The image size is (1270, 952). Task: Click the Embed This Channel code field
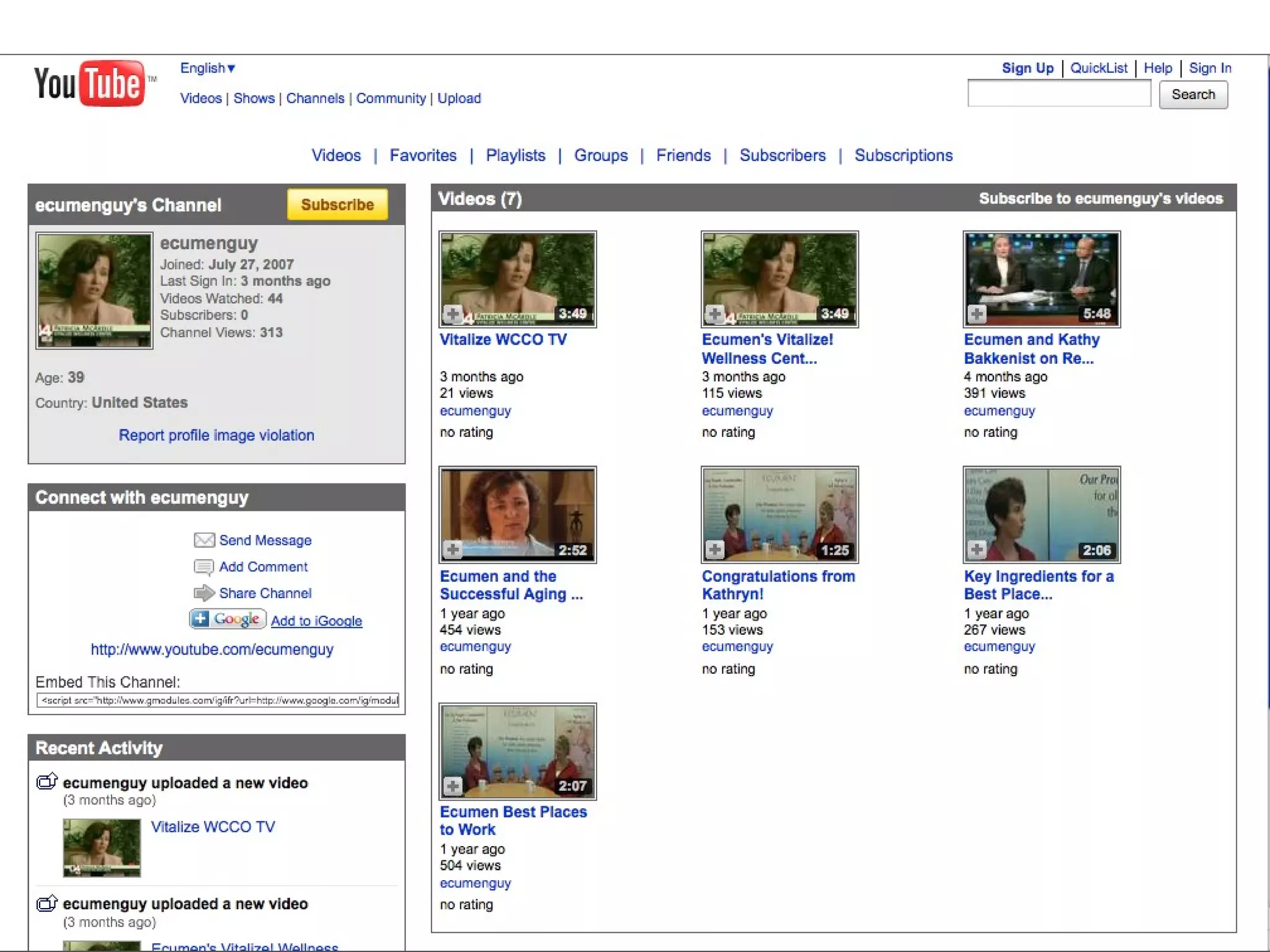[x=217, y=700]
